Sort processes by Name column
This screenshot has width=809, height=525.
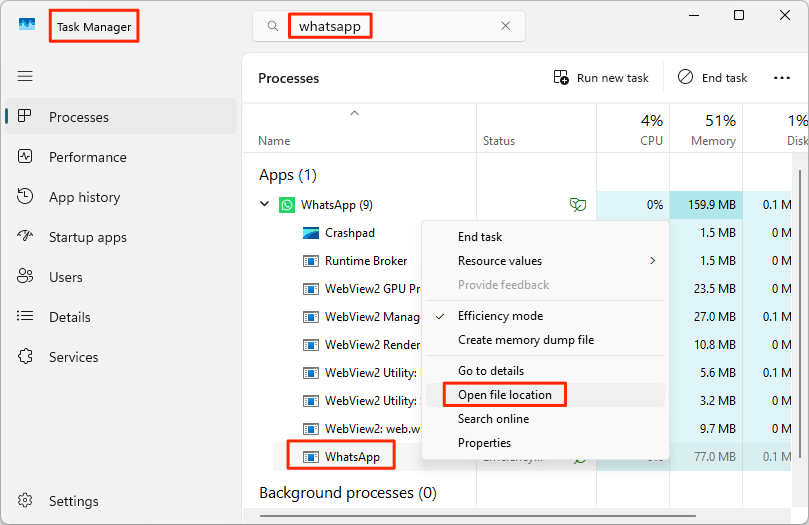coord(360,128)
